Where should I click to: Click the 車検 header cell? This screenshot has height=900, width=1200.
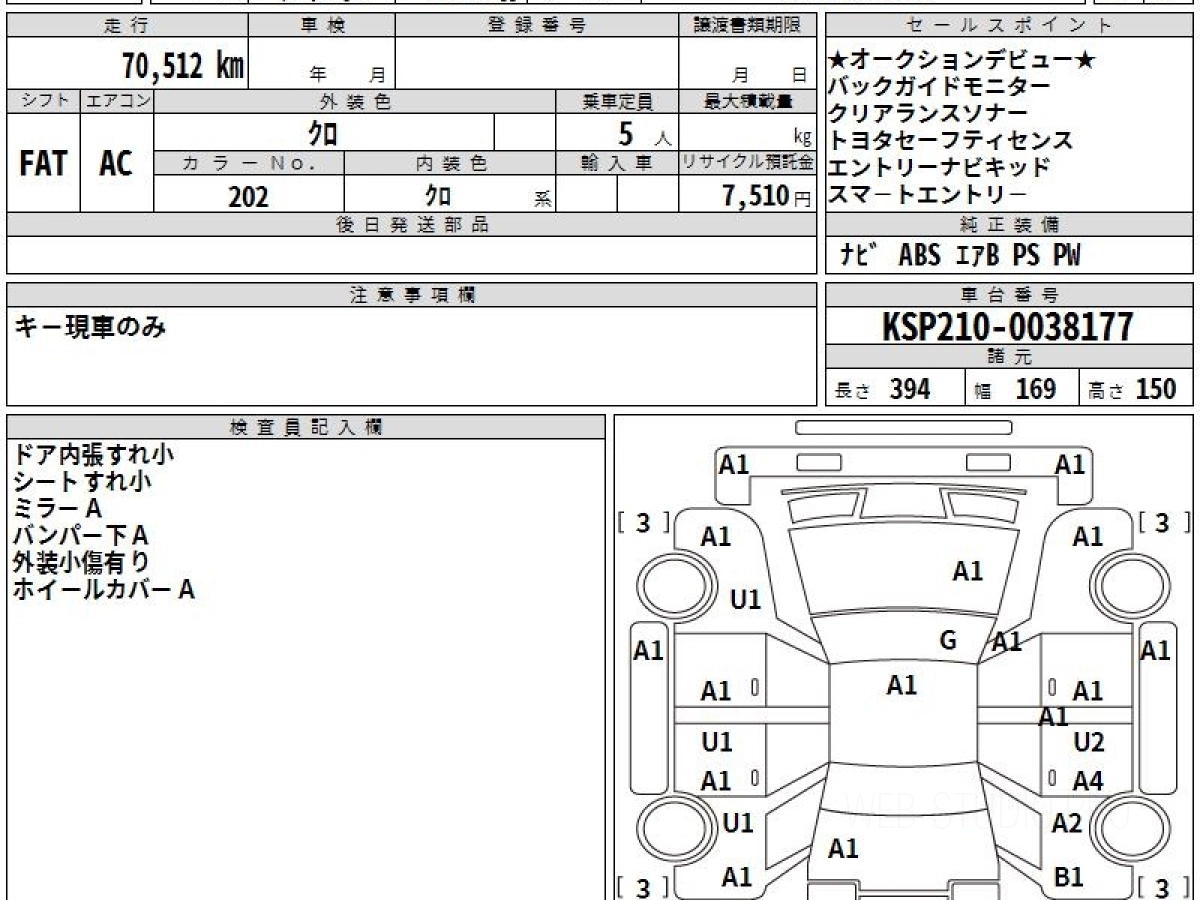(322, 26)
